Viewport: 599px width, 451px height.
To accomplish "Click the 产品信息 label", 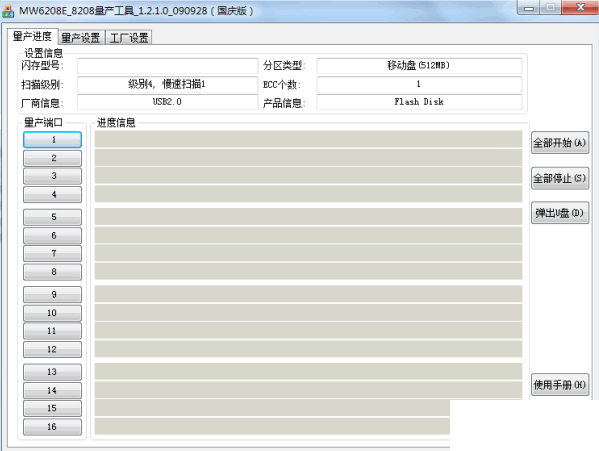I will click(284, 103).
